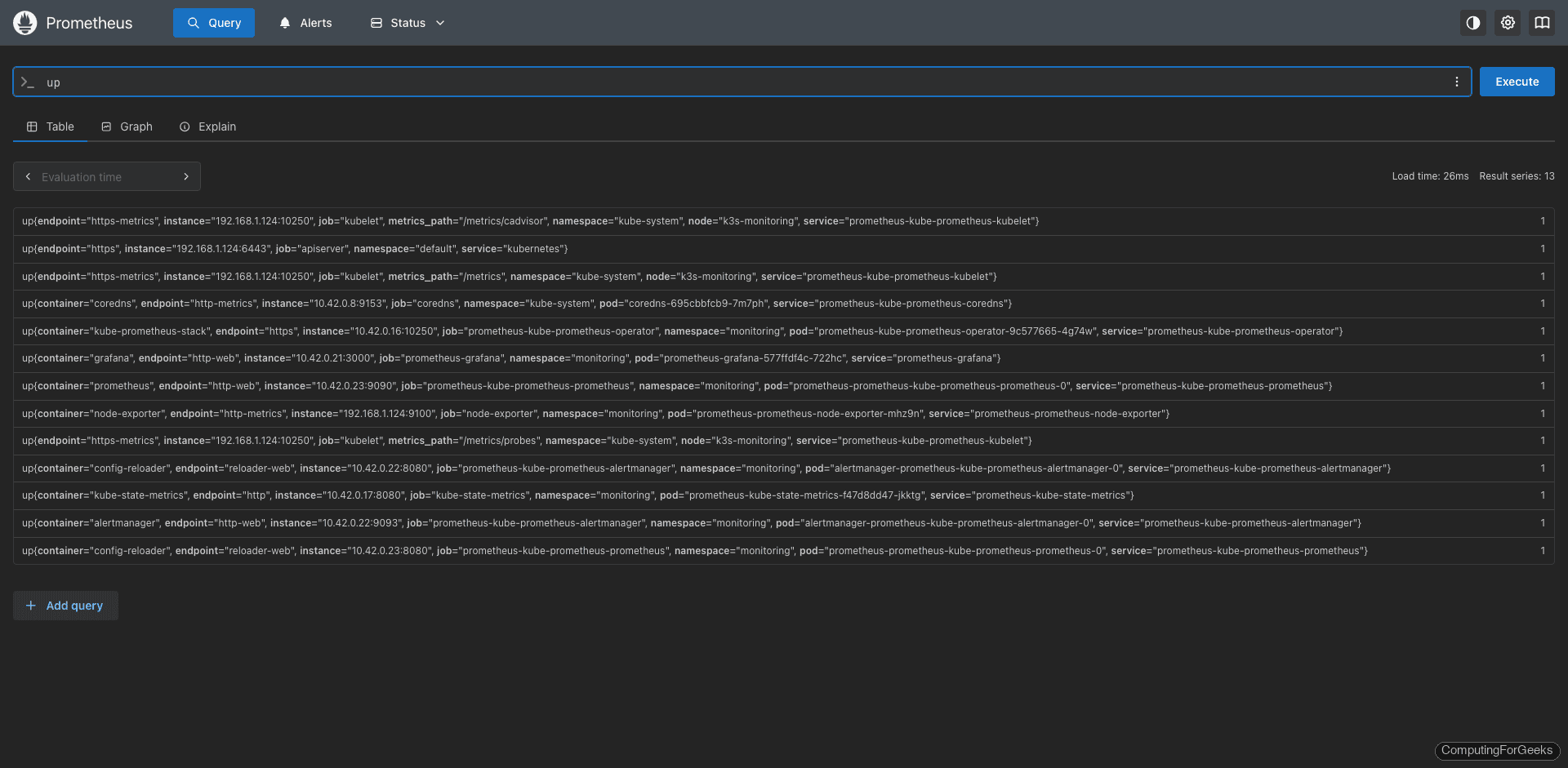Advance evaluation time with the right chevron
This screenshot has height=768, width=1568.
click(186, 176)
